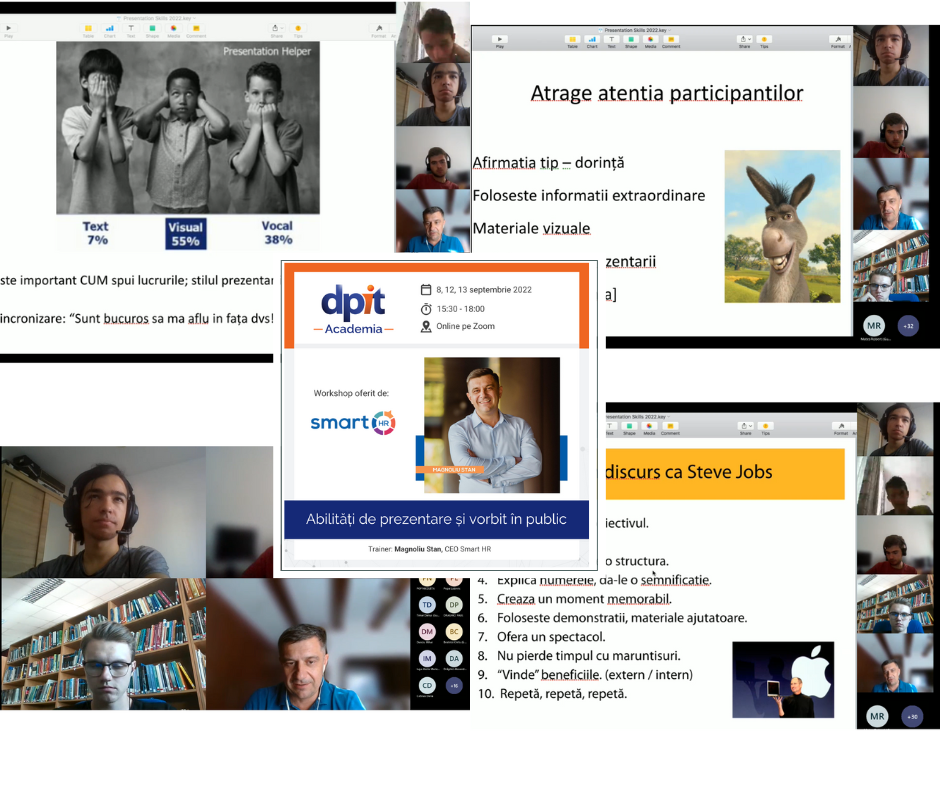
Task: Click Shape icon in three-boys slide Keynote toolbar
Action: tap(152, 28)
